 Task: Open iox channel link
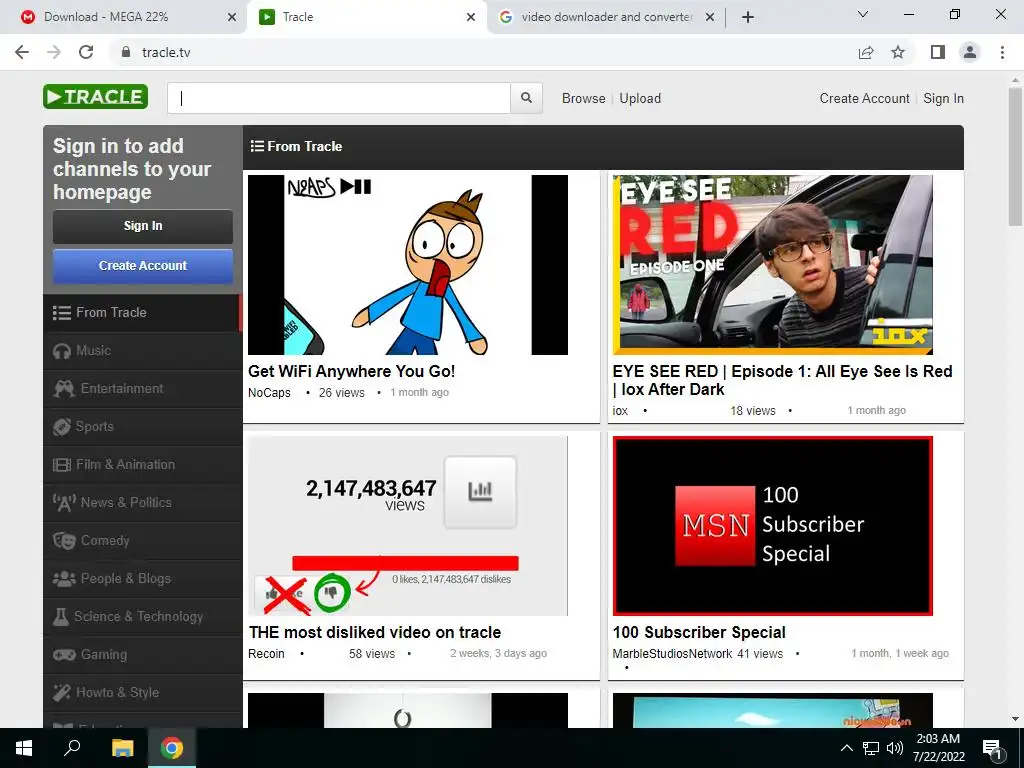[x=620, y=411]
